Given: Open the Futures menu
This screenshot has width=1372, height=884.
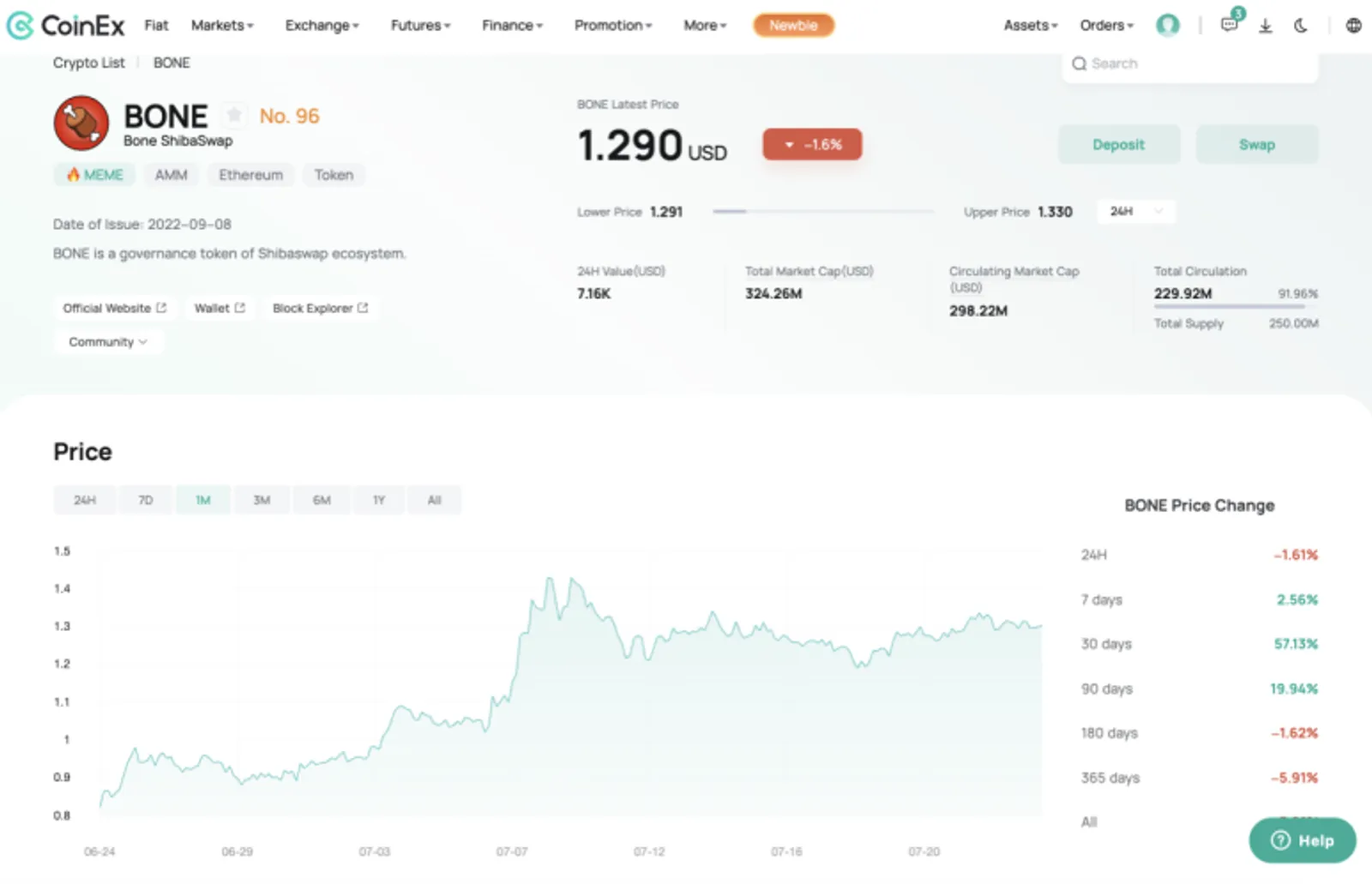Looking at the screenshot, I should pos(420,26).
